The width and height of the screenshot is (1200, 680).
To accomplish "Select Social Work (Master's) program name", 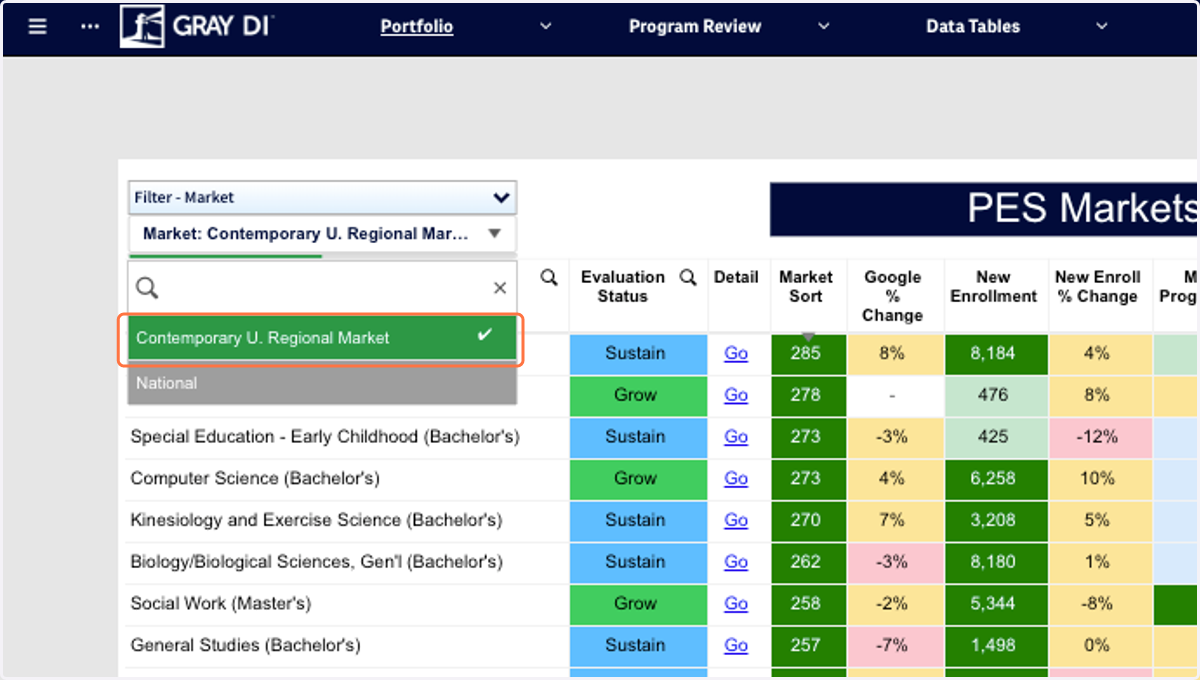I will [x=220, y=604].
